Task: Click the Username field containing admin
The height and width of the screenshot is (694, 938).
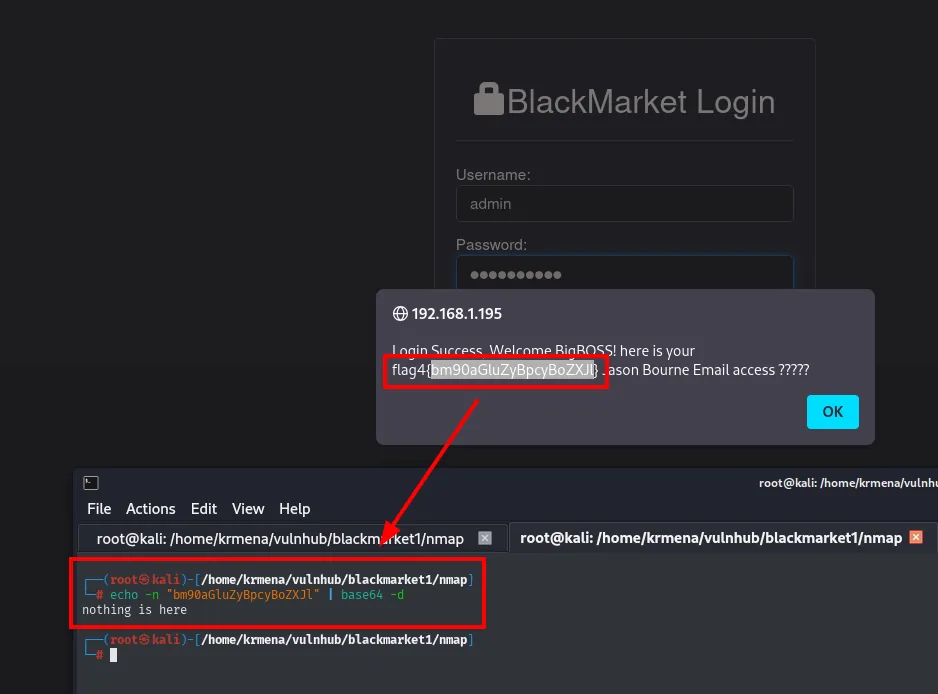Action: click(x=624, y=204)
